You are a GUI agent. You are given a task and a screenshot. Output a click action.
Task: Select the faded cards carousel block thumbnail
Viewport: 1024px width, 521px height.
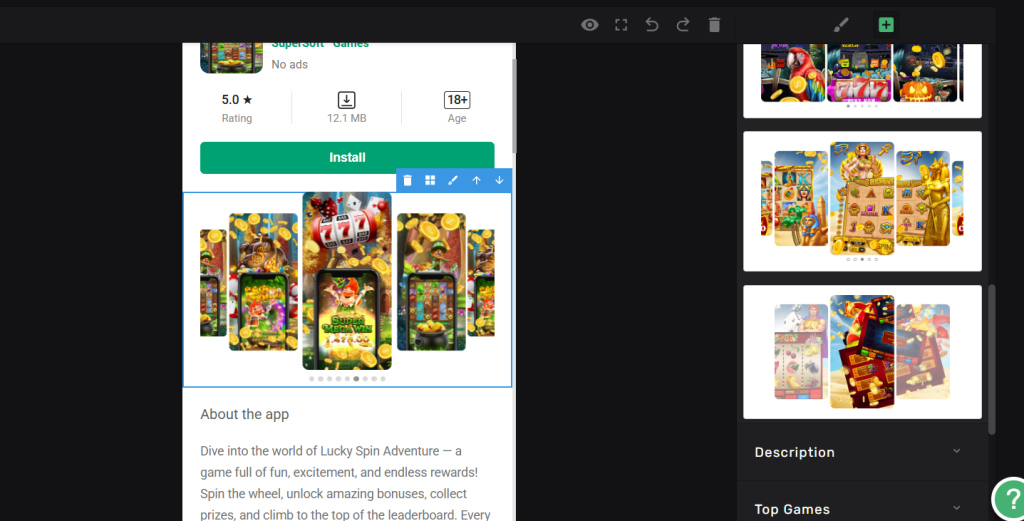tap(862, 351)
